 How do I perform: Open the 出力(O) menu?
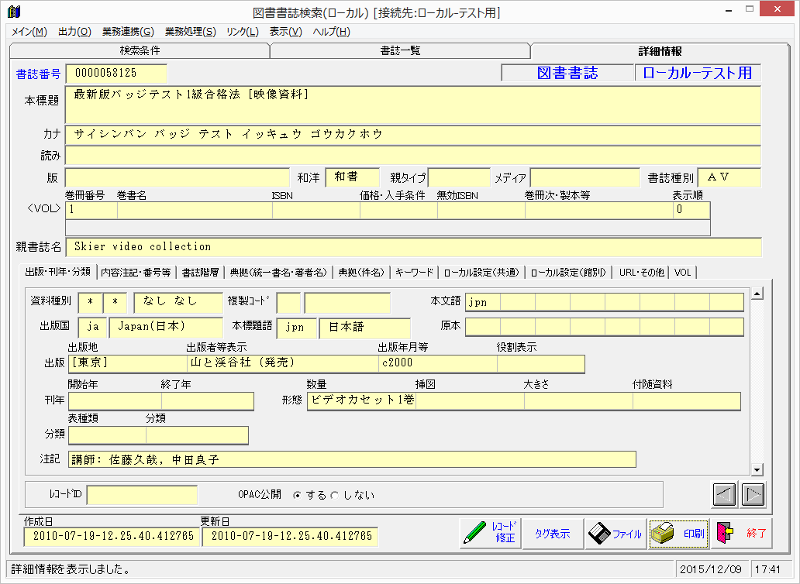75,32
